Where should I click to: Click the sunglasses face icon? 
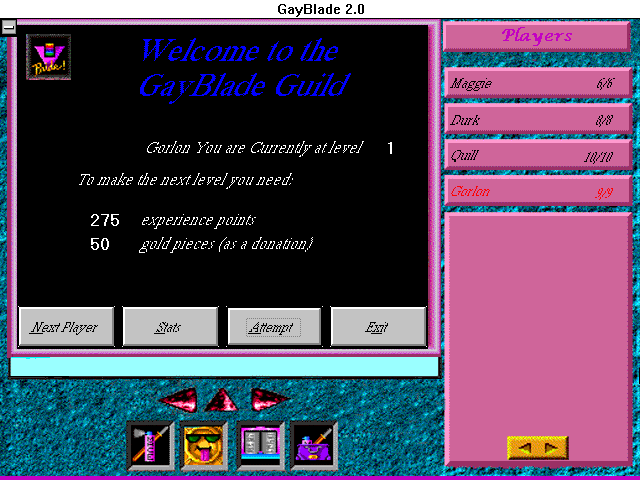[x=205, y=446]
